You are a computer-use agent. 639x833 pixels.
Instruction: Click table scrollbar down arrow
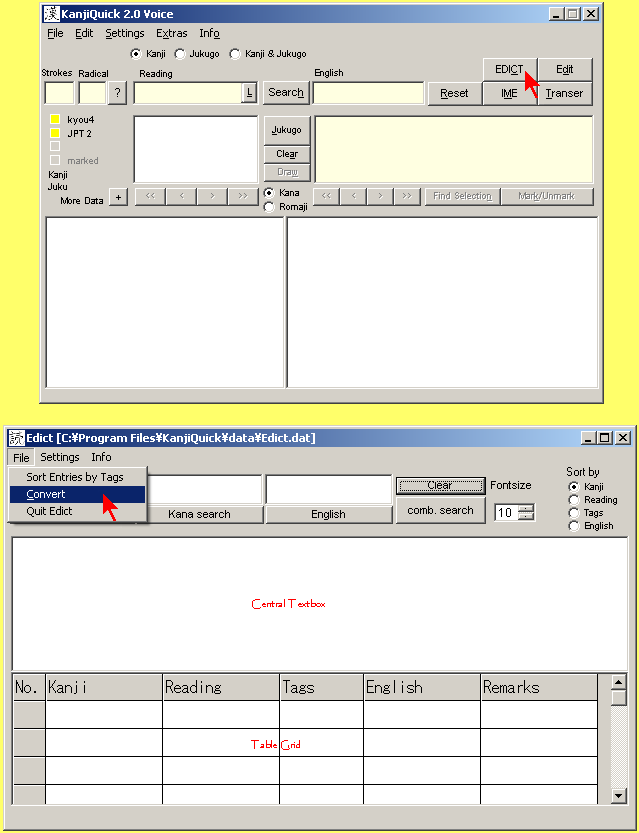(619, 795)
